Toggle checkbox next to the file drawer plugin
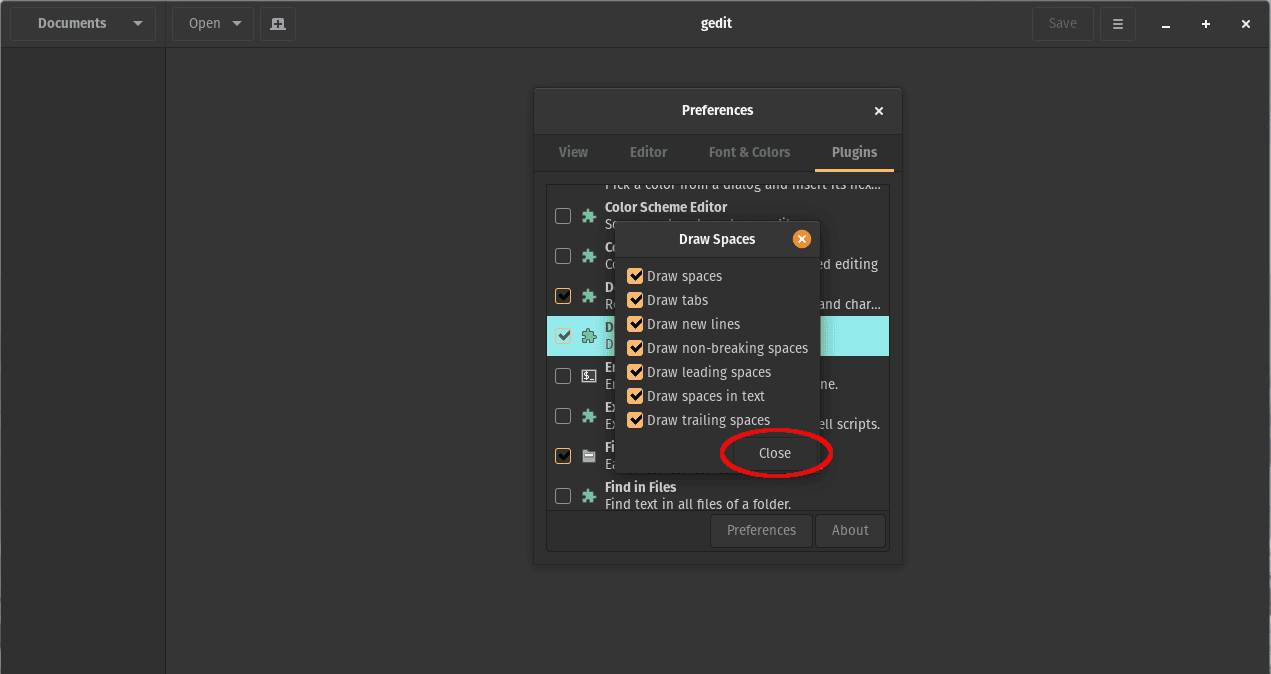 [x=563, y=456]
